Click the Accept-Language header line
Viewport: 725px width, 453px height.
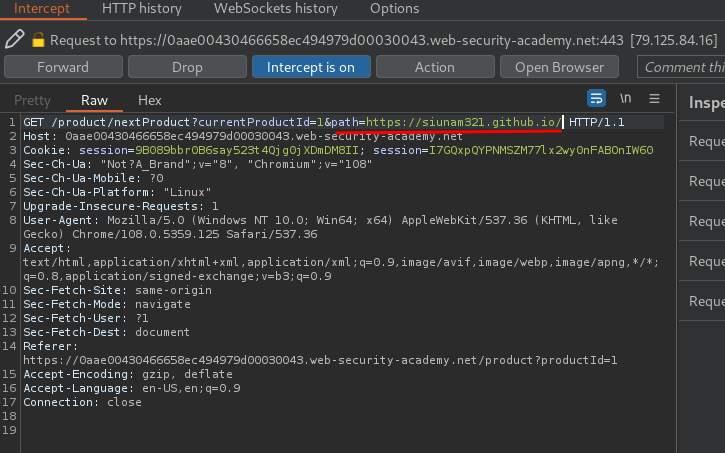click(132, 388)
